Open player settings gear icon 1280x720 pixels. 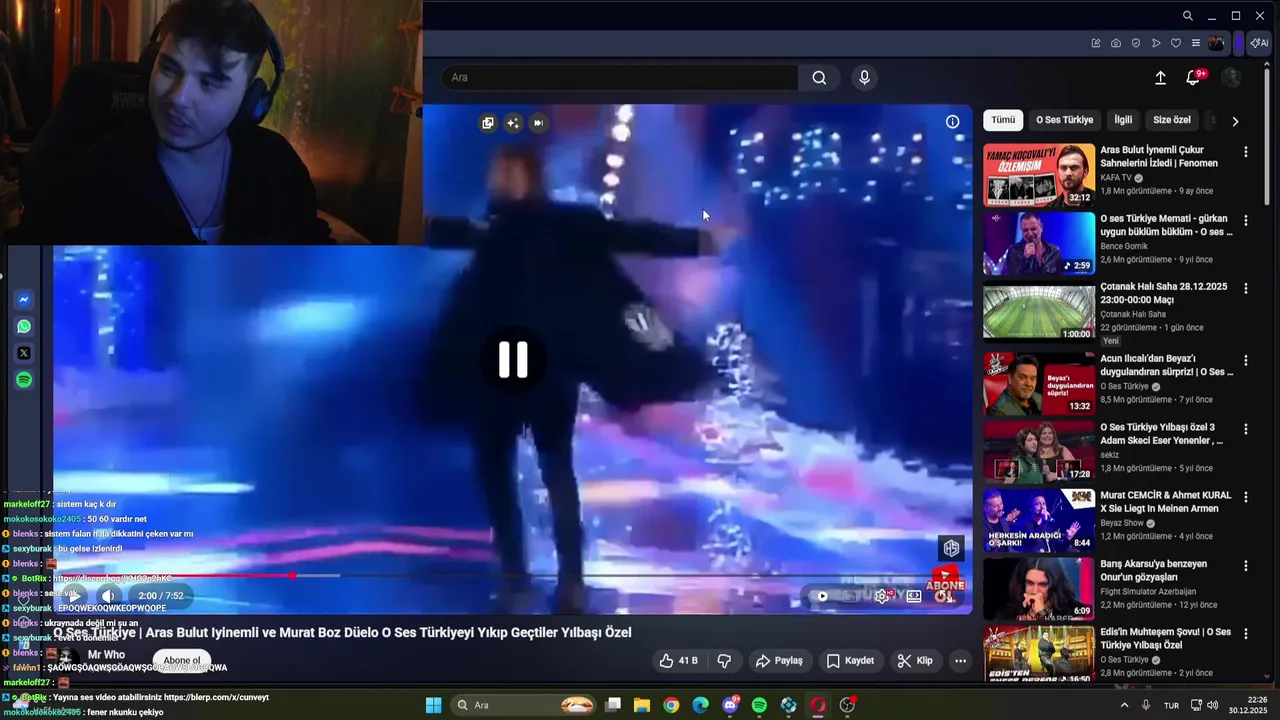click(881, 596)
